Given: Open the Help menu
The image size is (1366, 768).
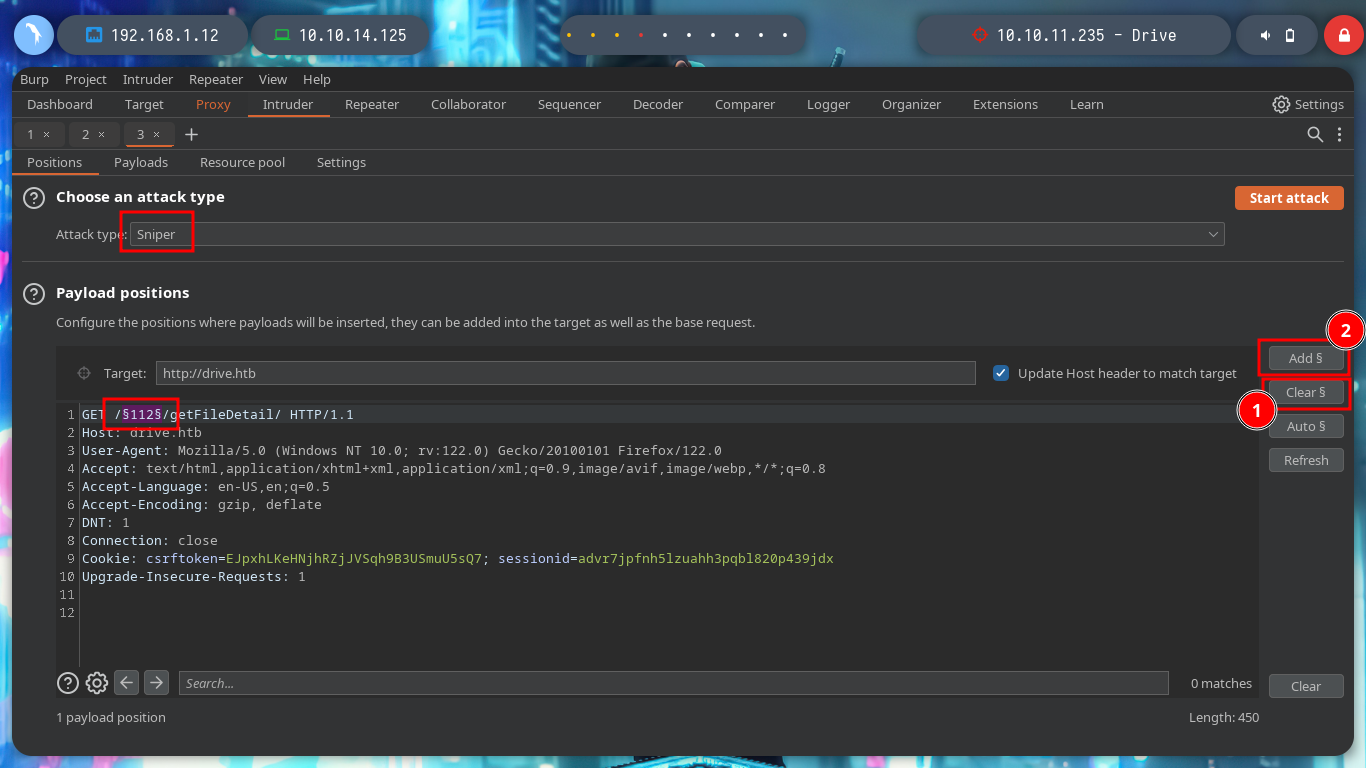Looking at the screenshot, I should point(317,79).
